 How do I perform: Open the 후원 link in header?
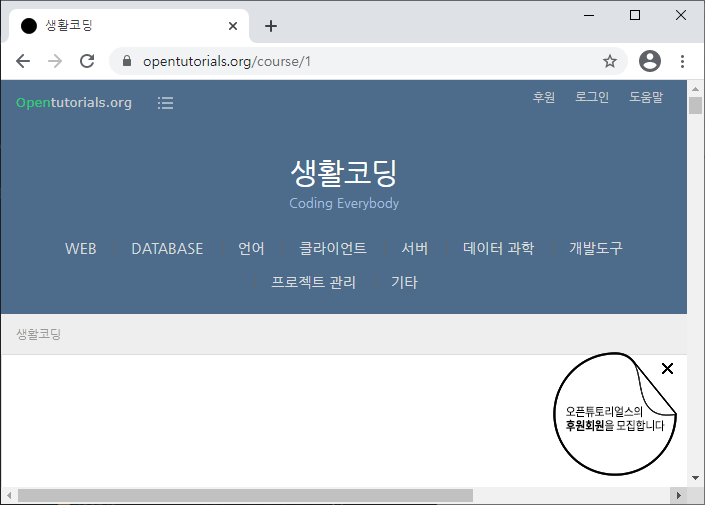tap(544, 97)
